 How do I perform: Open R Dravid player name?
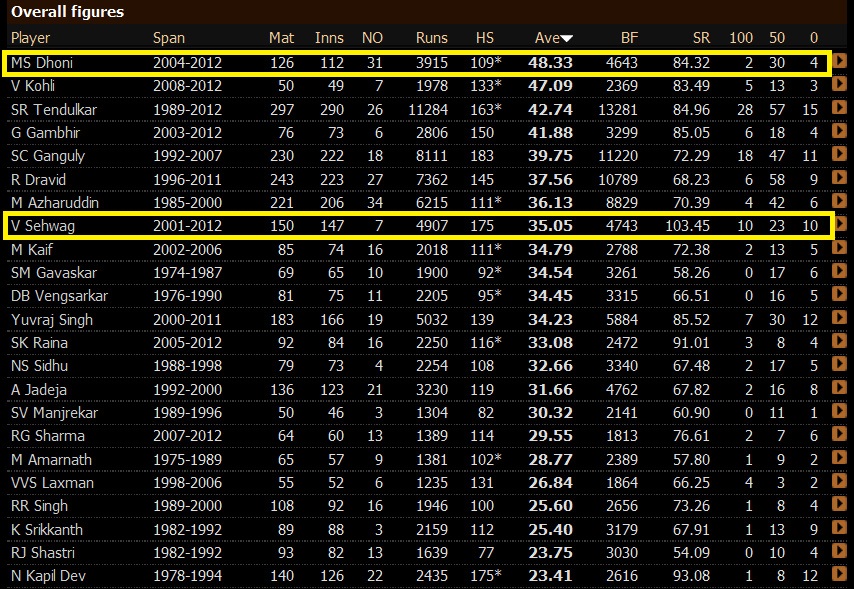[38, 180]
